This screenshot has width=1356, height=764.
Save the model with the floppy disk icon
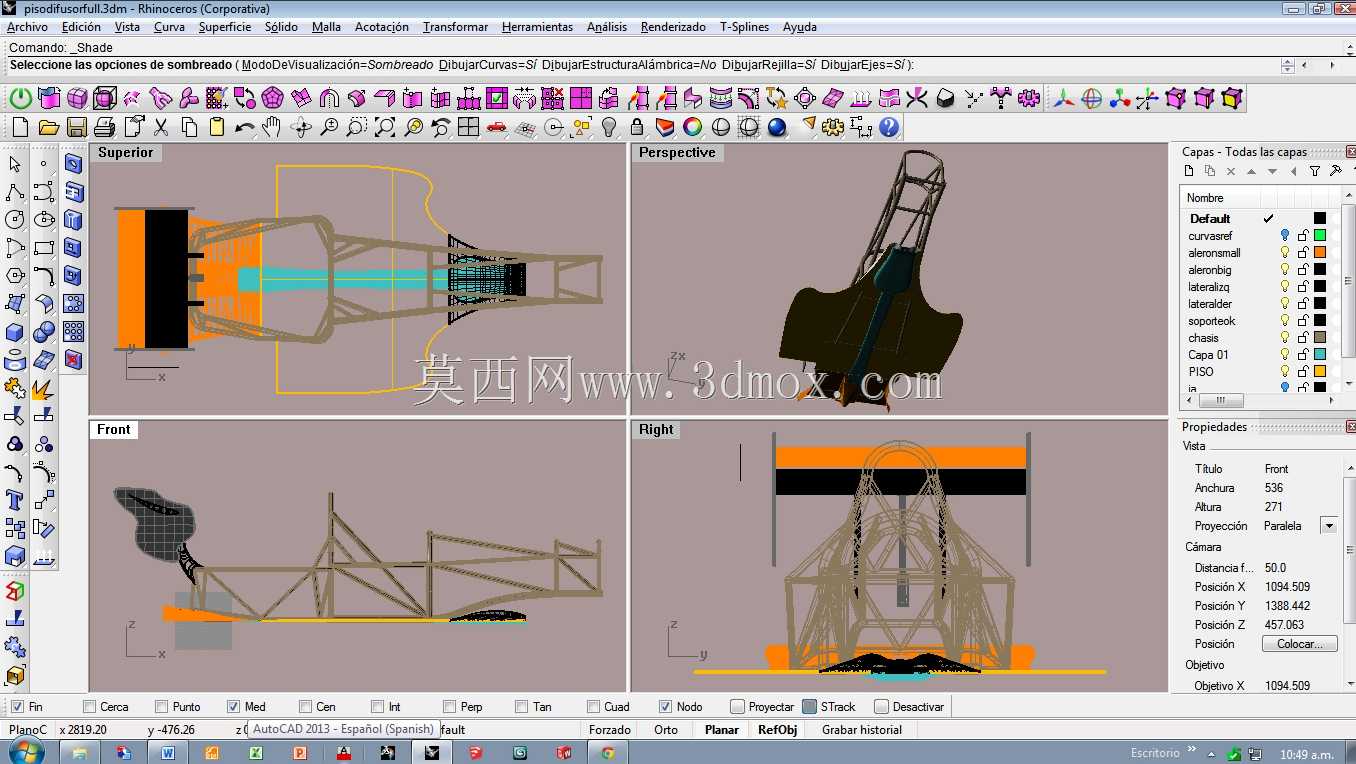76,127
